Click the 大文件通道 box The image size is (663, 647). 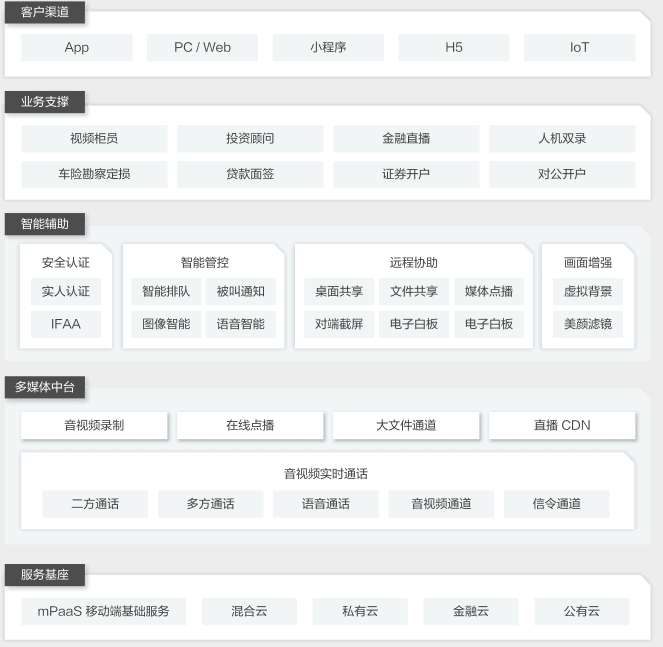tap(406, 425)
